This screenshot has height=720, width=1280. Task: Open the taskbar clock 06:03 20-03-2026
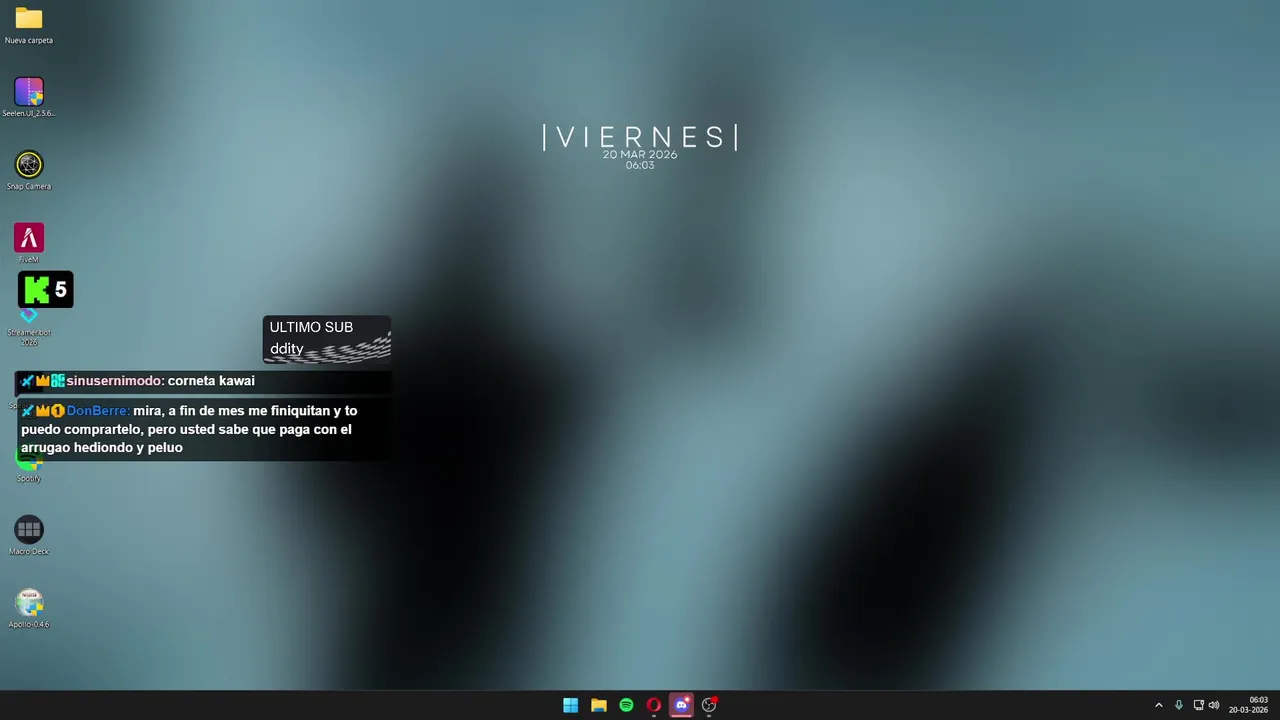(1249, 705)
